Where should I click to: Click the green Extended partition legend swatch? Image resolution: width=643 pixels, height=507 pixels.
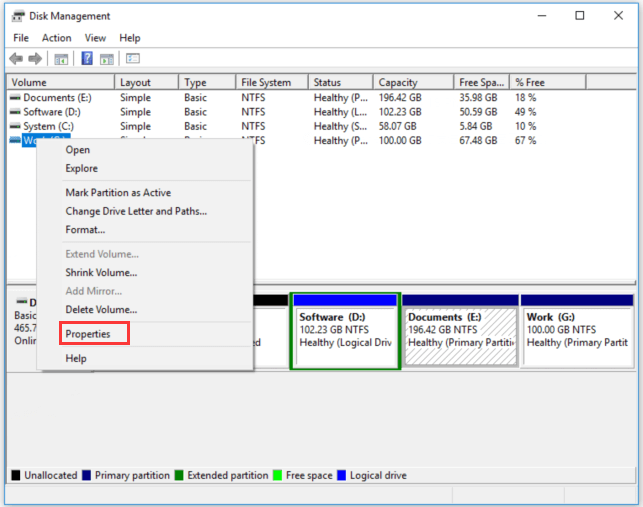(x=179, y=475)
